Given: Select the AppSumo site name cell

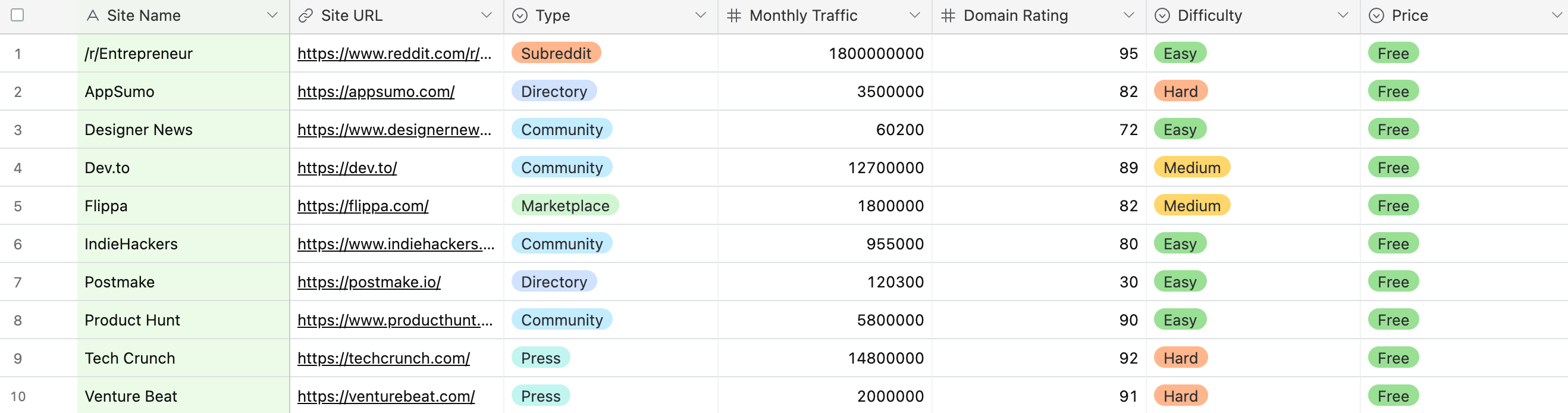Looking at the screenshot, I should pos(183,92).
